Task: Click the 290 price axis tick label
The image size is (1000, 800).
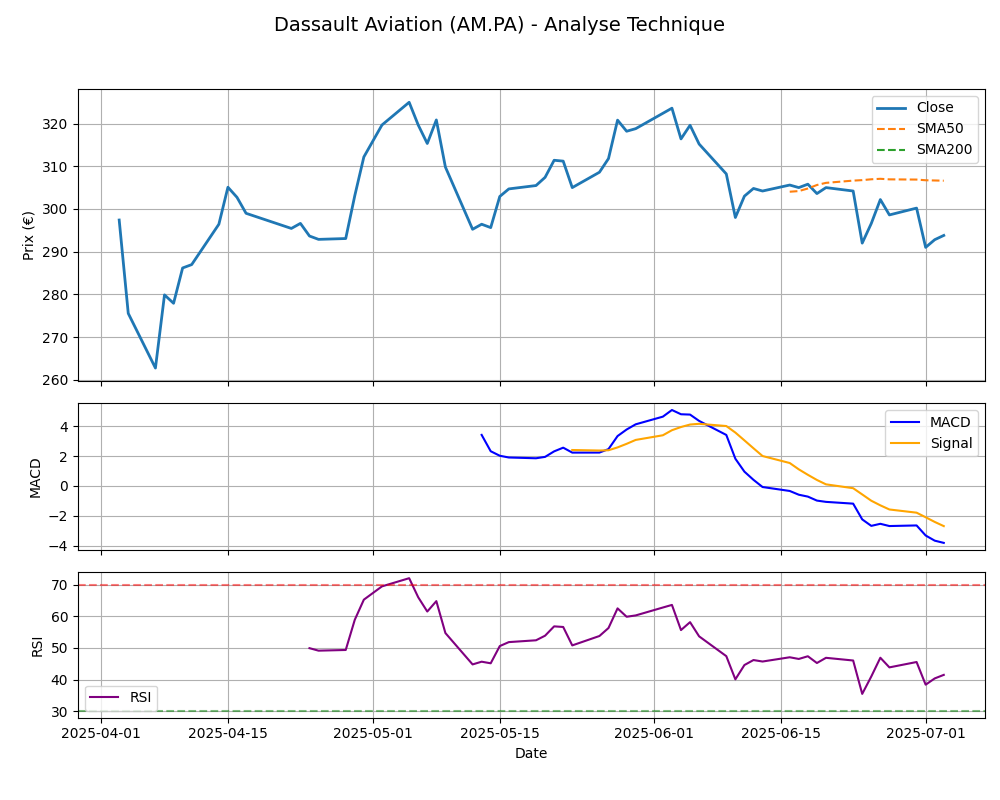Action: pos(55,253)
